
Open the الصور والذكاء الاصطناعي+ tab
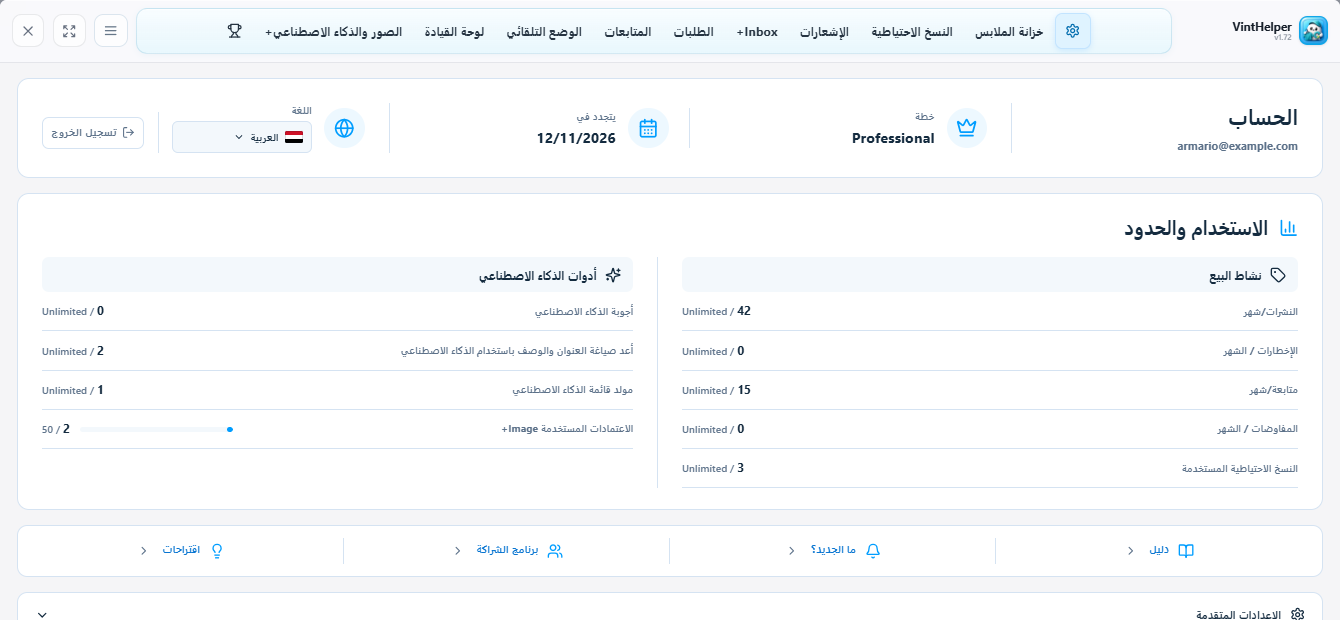[x=333, y=32]
